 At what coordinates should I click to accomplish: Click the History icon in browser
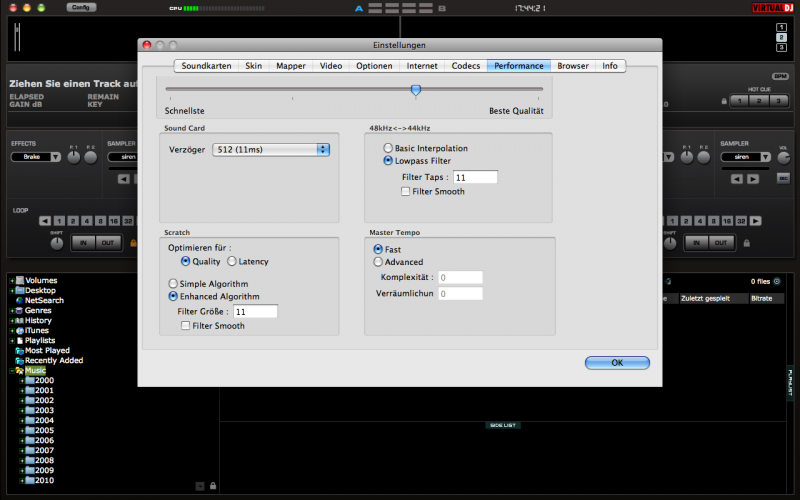click(18, 320)
